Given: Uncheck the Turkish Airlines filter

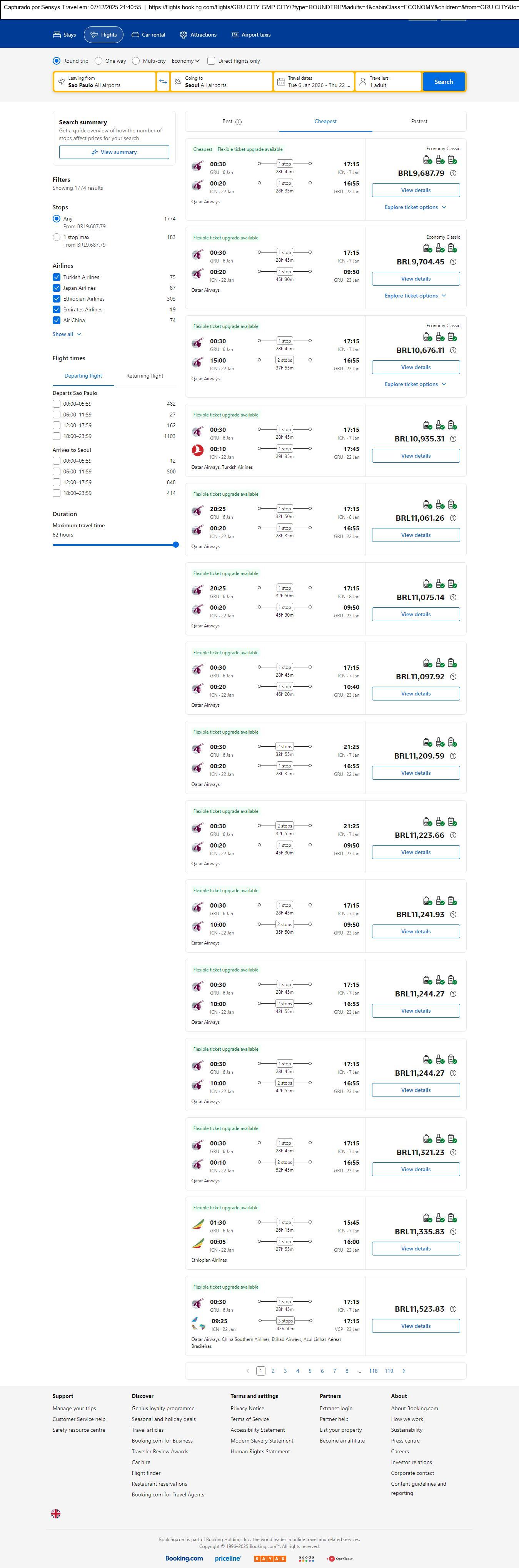Looking at the screenshot, I should (x=57, y=277).
